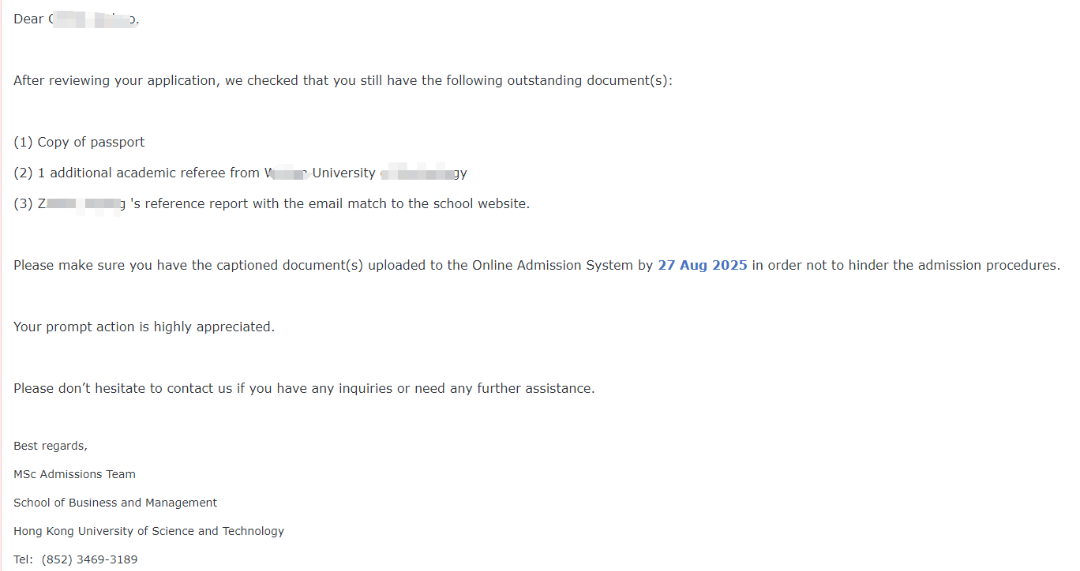Select the "Copy of passport" list item
1080x571 pixels.
click(79, 143)
